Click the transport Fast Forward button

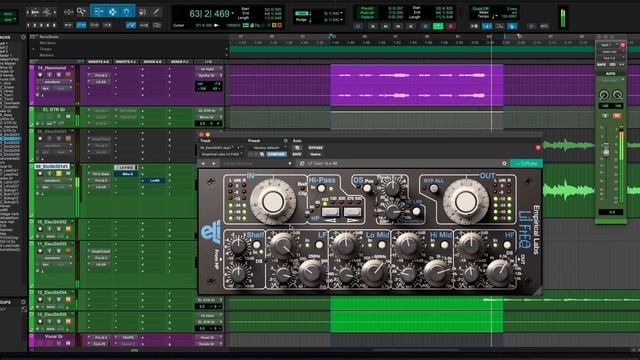[398, 26]
